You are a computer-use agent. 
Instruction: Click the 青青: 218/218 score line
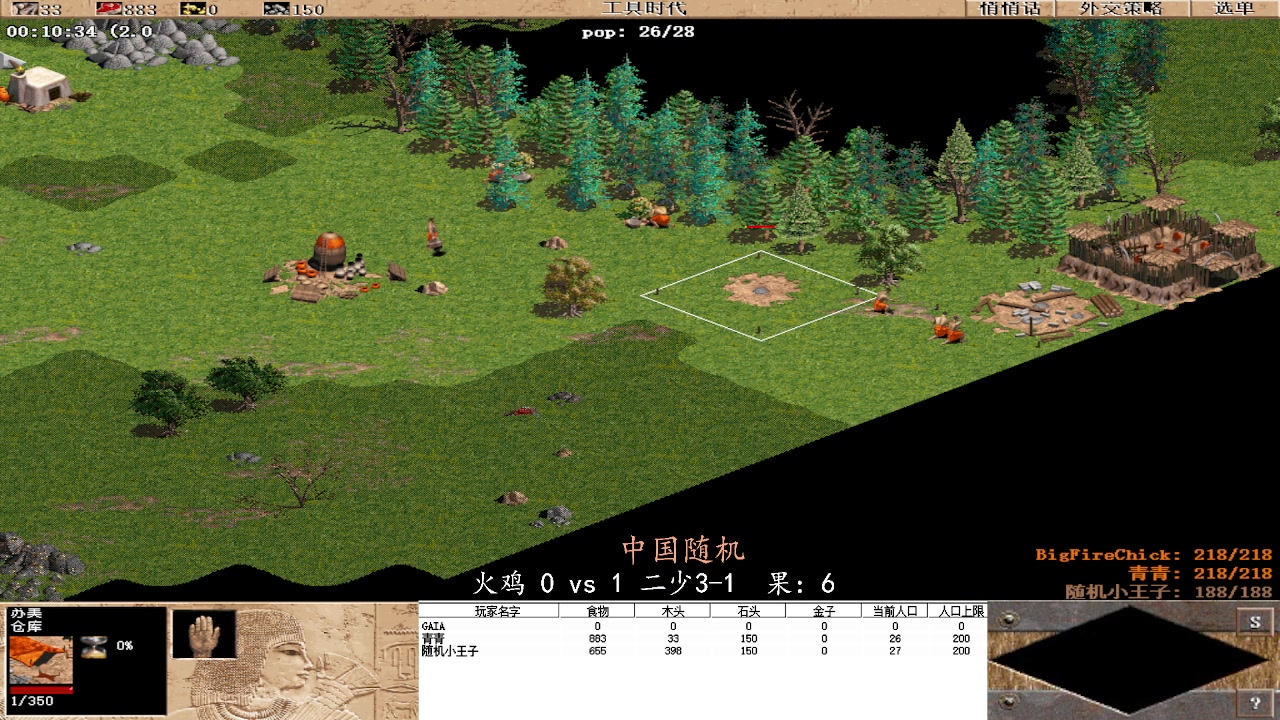[x=1200, y=573]
